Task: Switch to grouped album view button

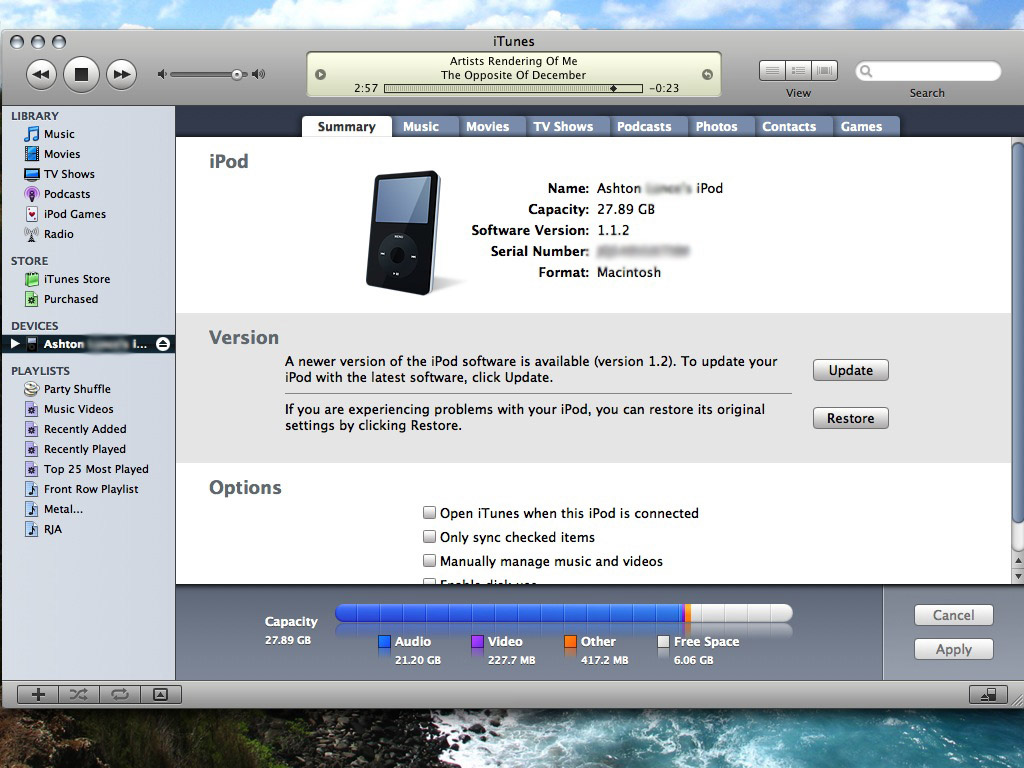Action: [x=798, y=71]
